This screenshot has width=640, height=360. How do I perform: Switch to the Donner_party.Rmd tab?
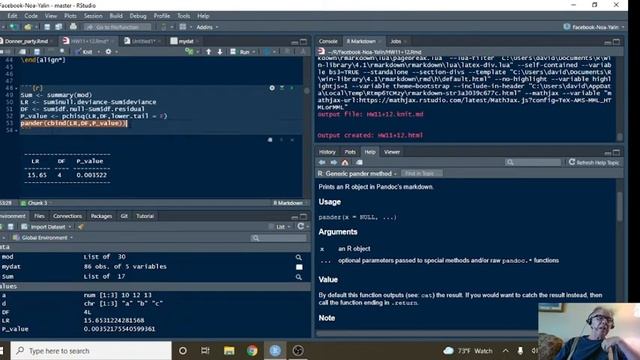pos(26,41)
